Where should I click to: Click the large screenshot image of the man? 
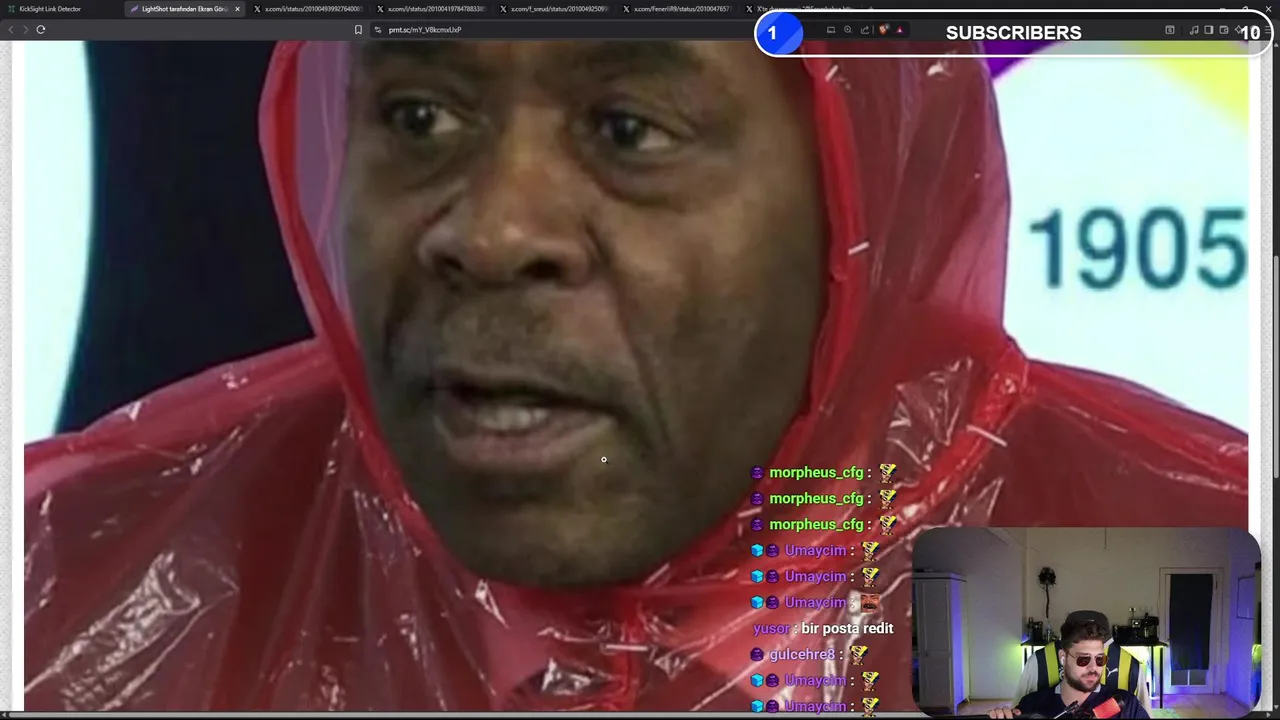pos(636,375)
